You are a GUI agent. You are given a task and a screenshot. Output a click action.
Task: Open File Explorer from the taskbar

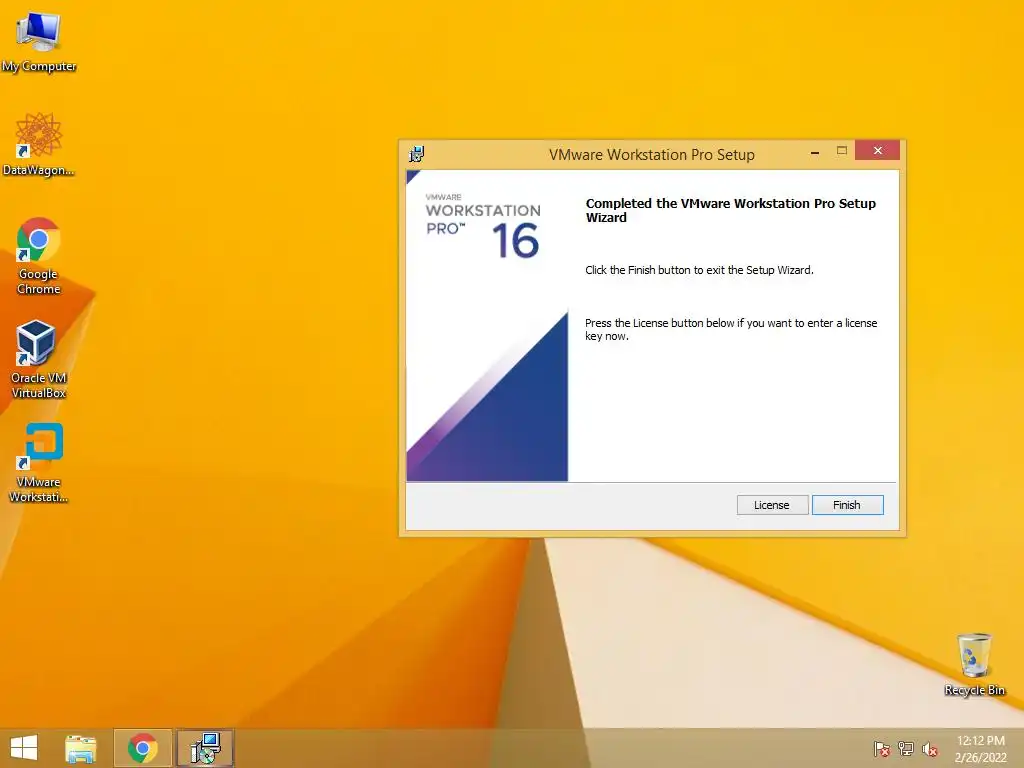pos(81,748)
